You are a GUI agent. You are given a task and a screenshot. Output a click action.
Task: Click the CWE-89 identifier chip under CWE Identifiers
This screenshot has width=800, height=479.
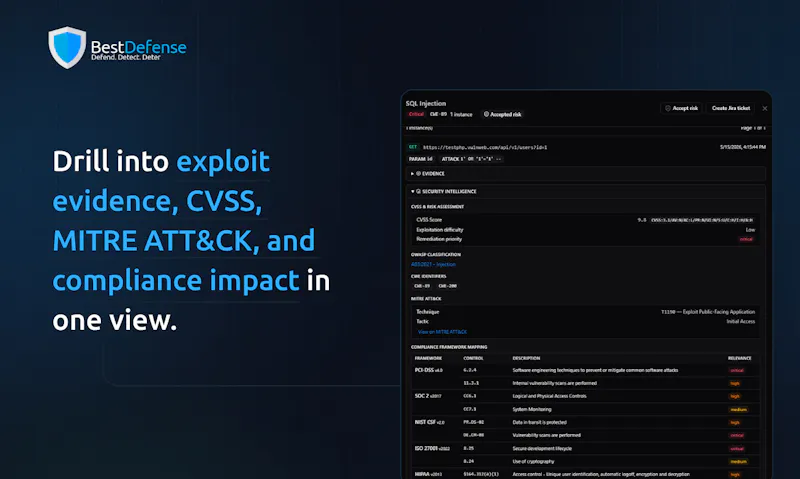(421, 286)
